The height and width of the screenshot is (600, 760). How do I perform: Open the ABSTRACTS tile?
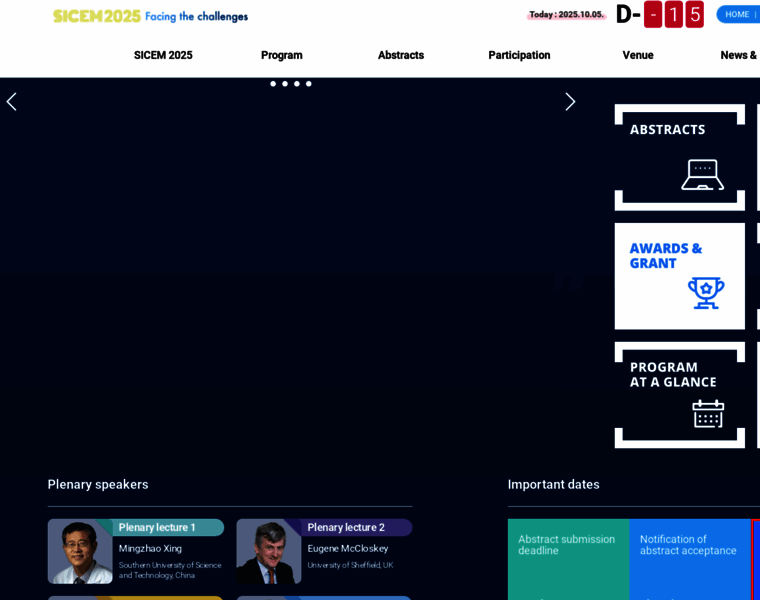coord(680,158)
